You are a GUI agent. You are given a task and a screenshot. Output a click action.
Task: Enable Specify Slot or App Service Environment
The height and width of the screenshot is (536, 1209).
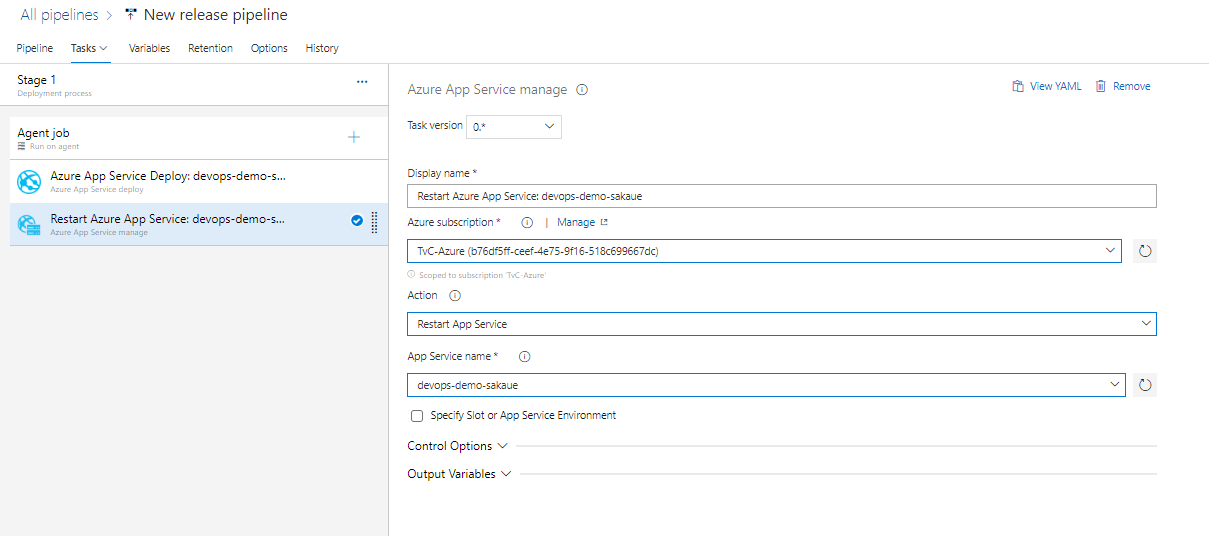click(x=417, y=416)
